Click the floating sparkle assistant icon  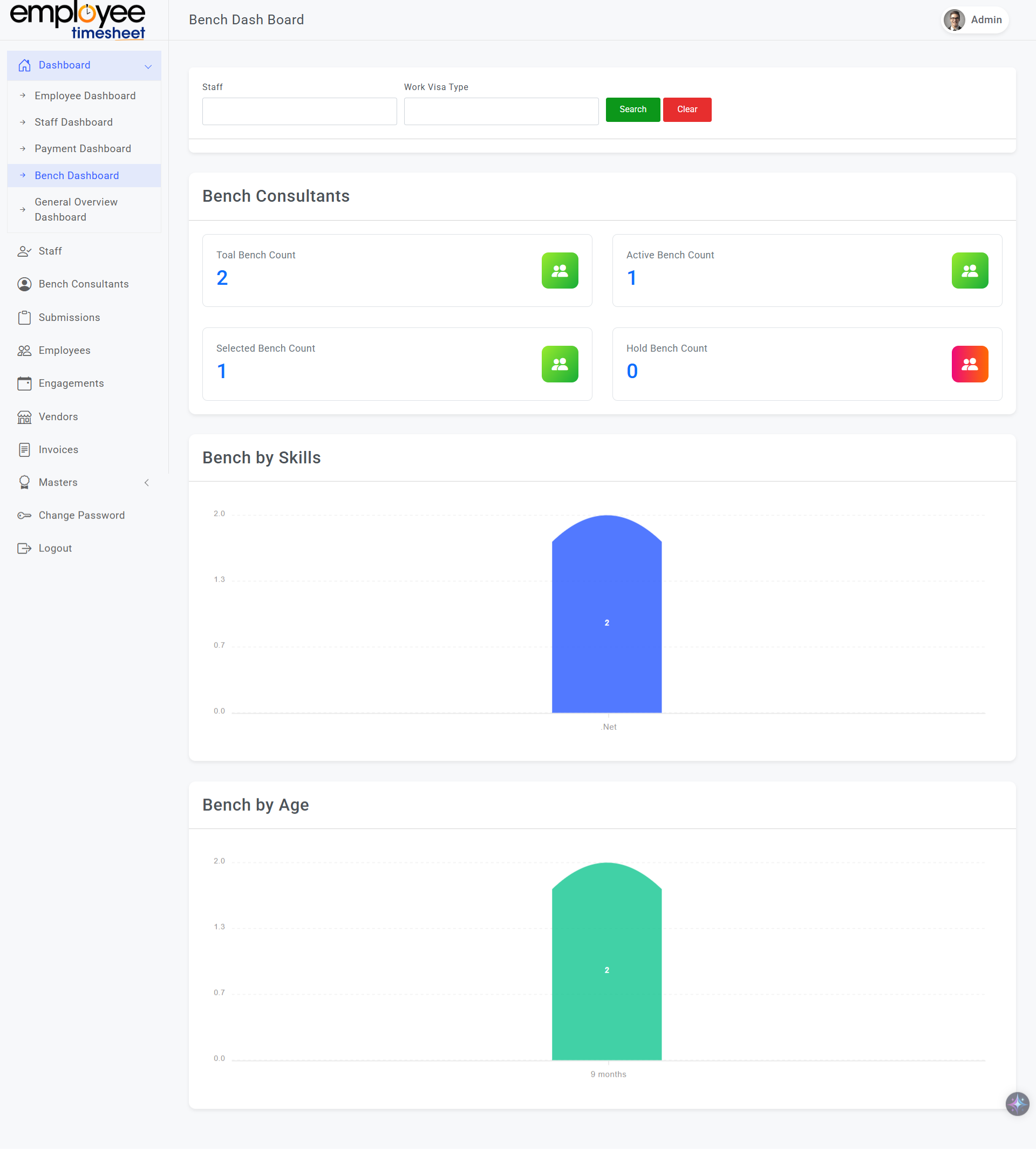click(1017, 1104)
